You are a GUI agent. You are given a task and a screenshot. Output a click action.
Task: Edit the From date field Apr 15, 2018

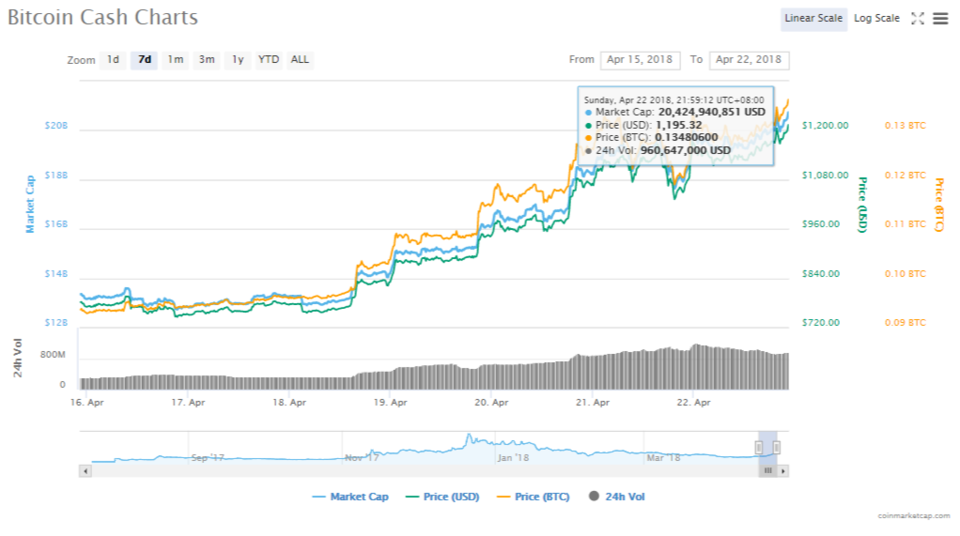[640, 60]
